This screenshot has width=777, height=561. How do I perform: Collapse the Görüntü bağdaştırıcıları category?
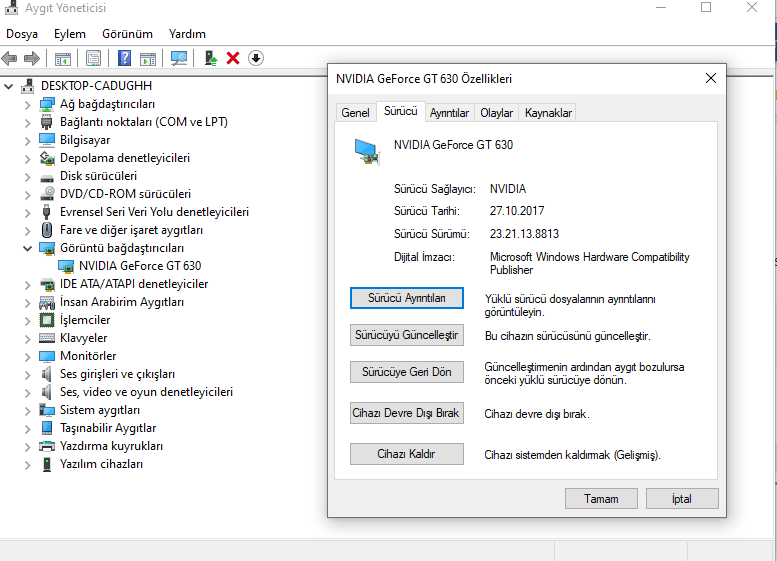point(27,248)
